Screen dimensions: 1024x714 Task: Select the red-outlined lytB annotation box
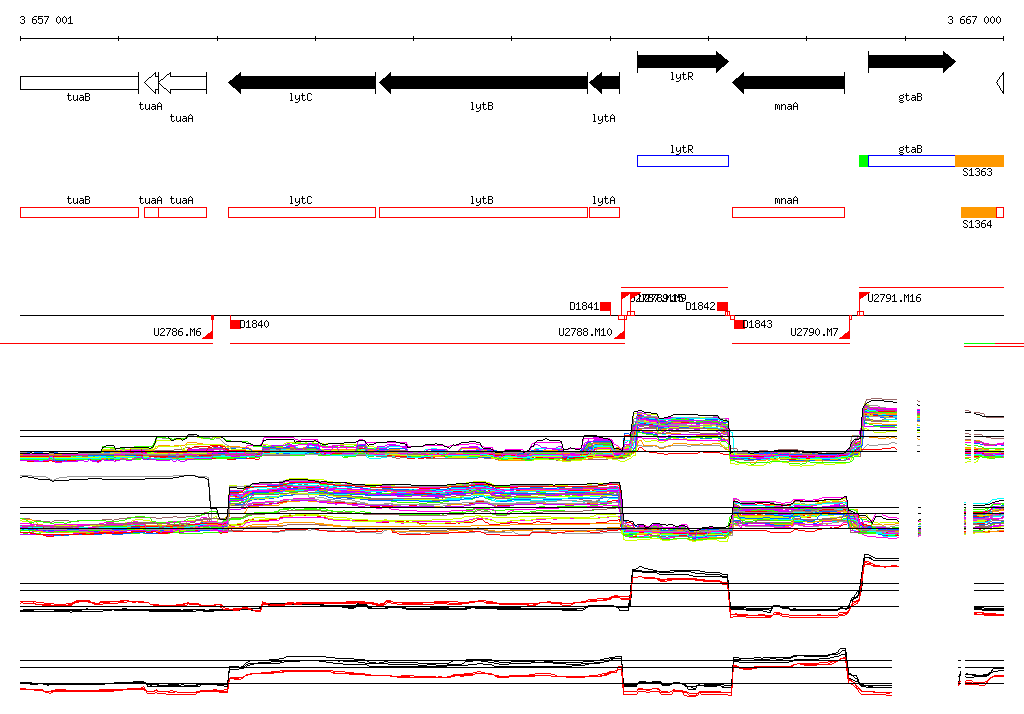point(482,212)
